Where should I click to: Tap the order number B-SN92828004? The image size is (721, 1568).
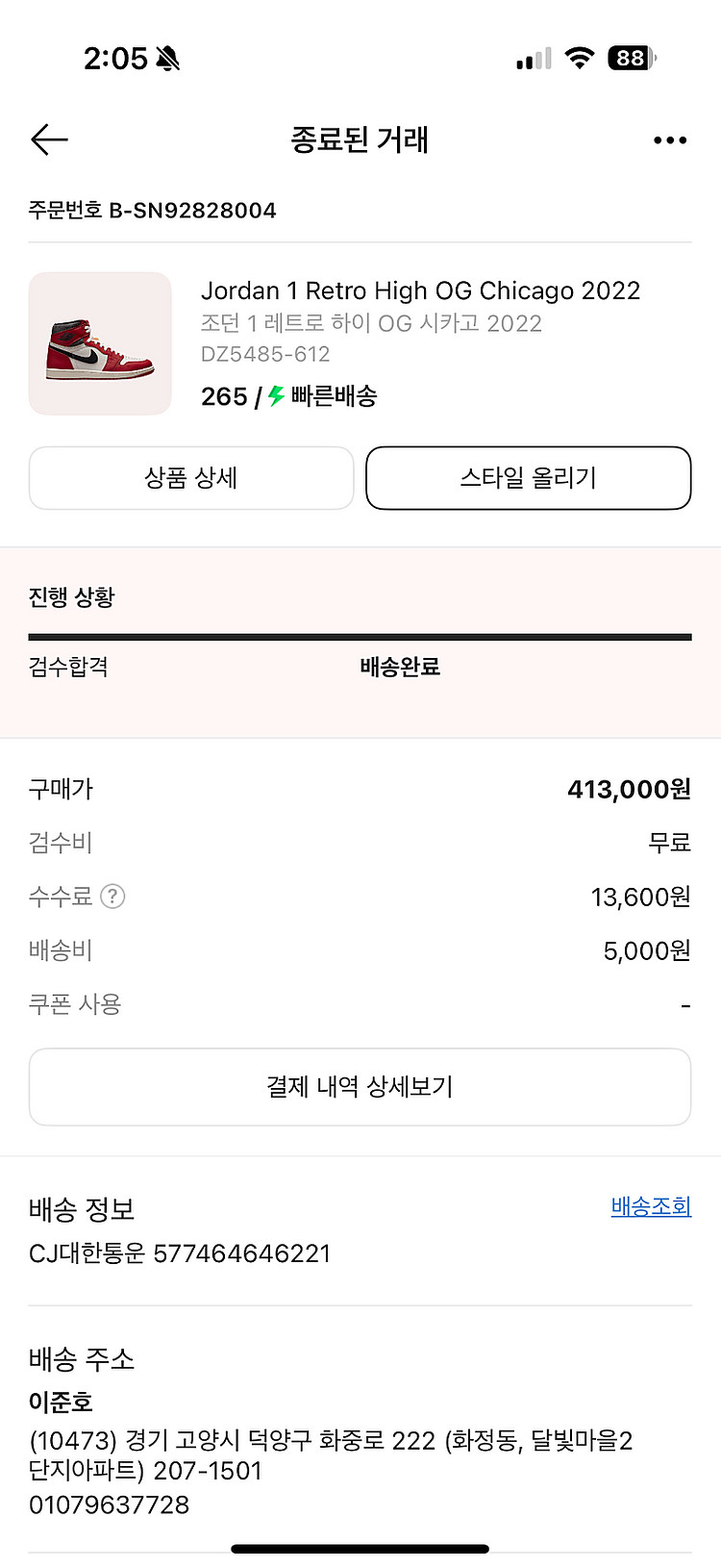(193, 211)
